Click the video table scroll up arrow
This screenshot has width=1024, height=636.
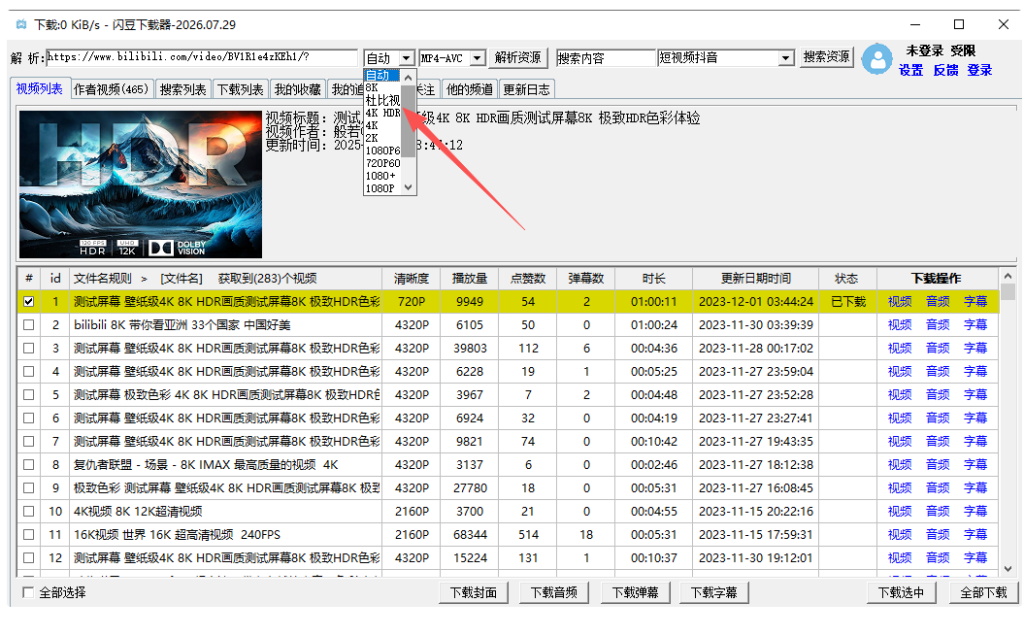tap(1008, 276)
